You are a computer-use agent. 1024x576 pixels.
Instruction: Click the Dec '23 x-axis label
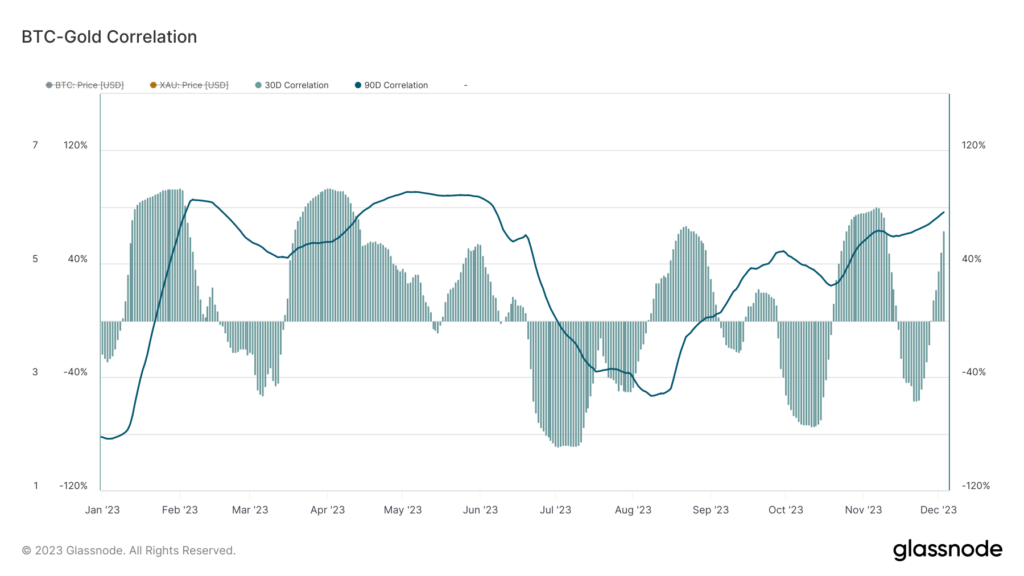939,510
